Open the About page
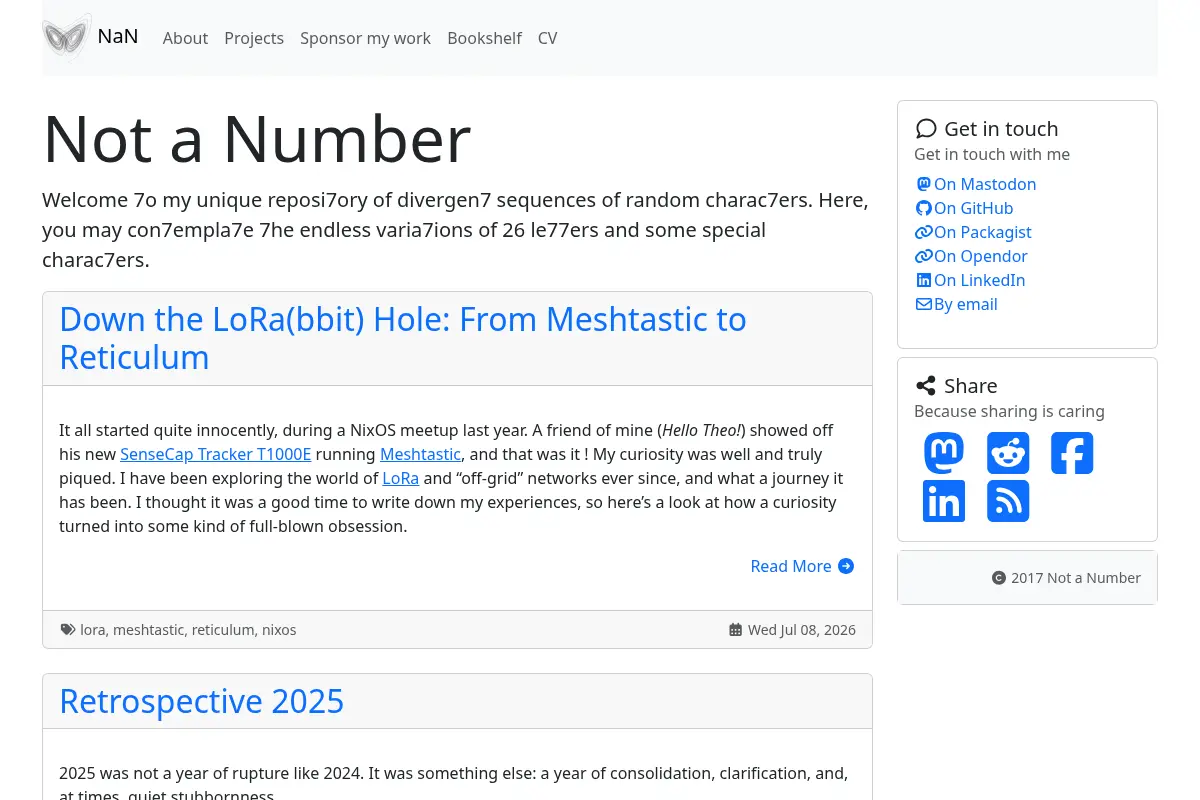The height and width of the screenshot is (800, 1200). pyautogui.click(x=185, y=38)
